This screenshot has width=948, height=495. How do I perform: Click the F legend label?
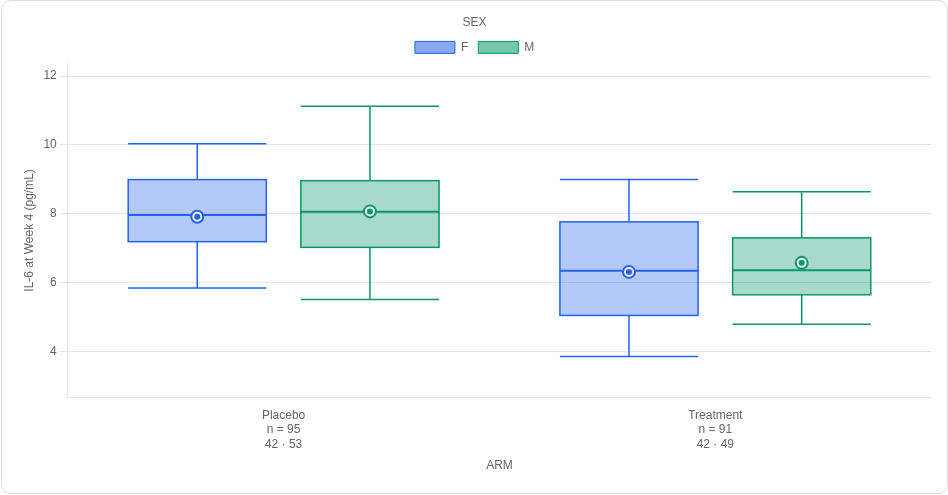464,47
